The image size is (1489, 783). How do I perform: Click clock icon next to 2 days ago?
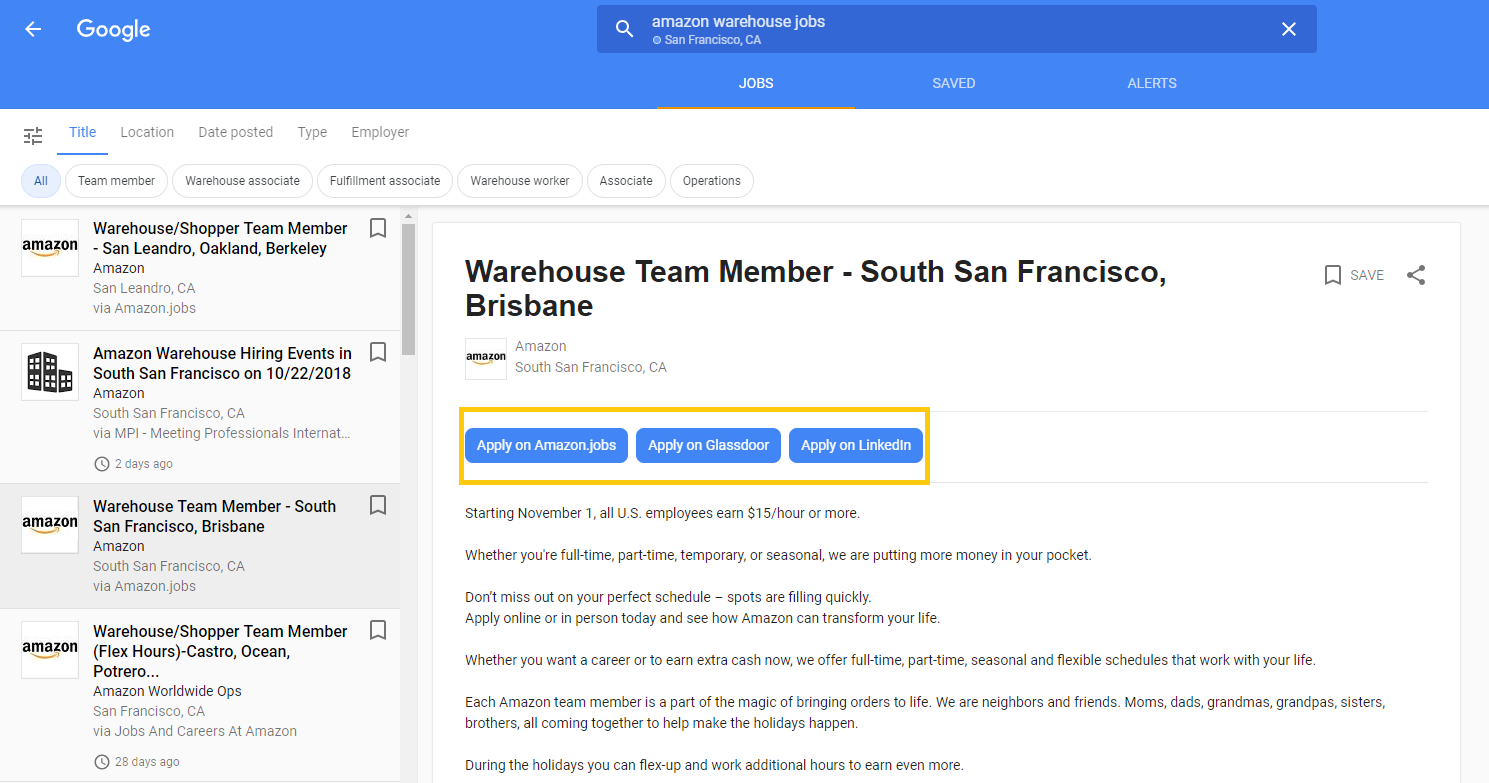[101, 464]
